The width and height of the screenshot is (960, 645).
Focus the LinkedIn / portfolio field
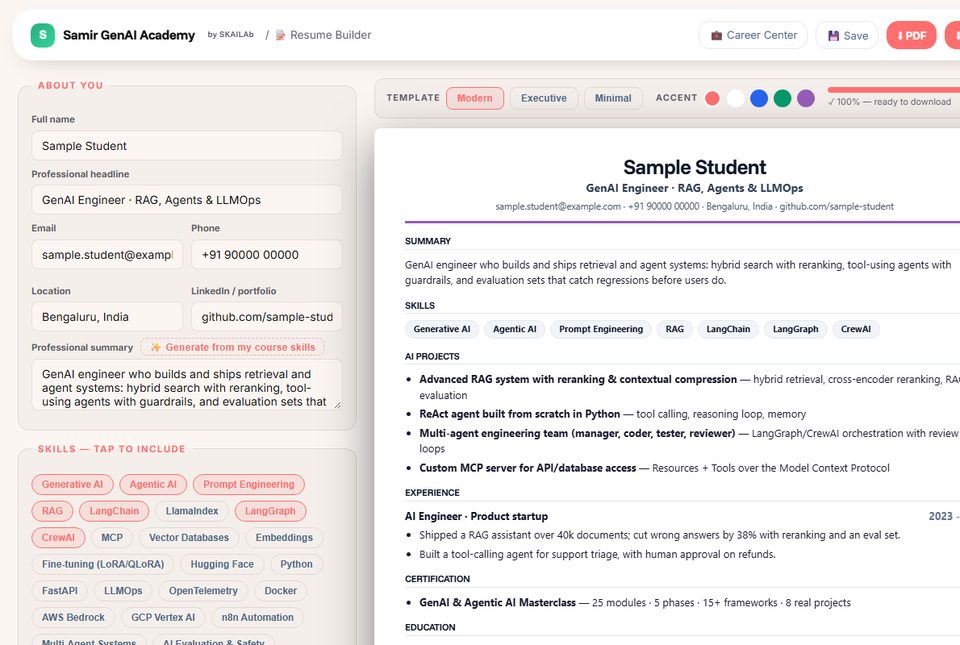point(266,316)
